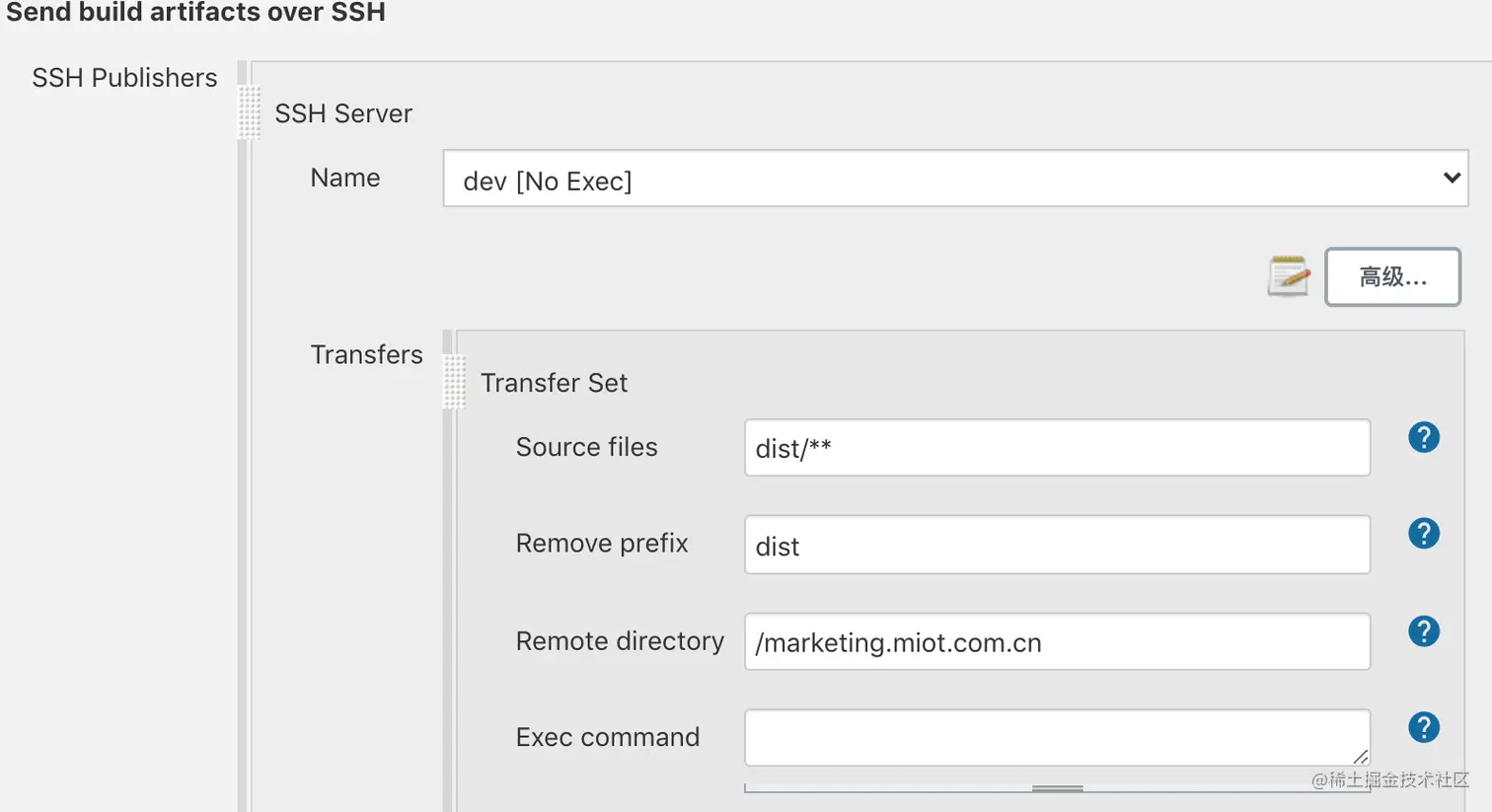Image resolution: width=1492 pixels, height=812 pixels.
Task: Click the SSH Server section title
Action: (x=343, y=113)
